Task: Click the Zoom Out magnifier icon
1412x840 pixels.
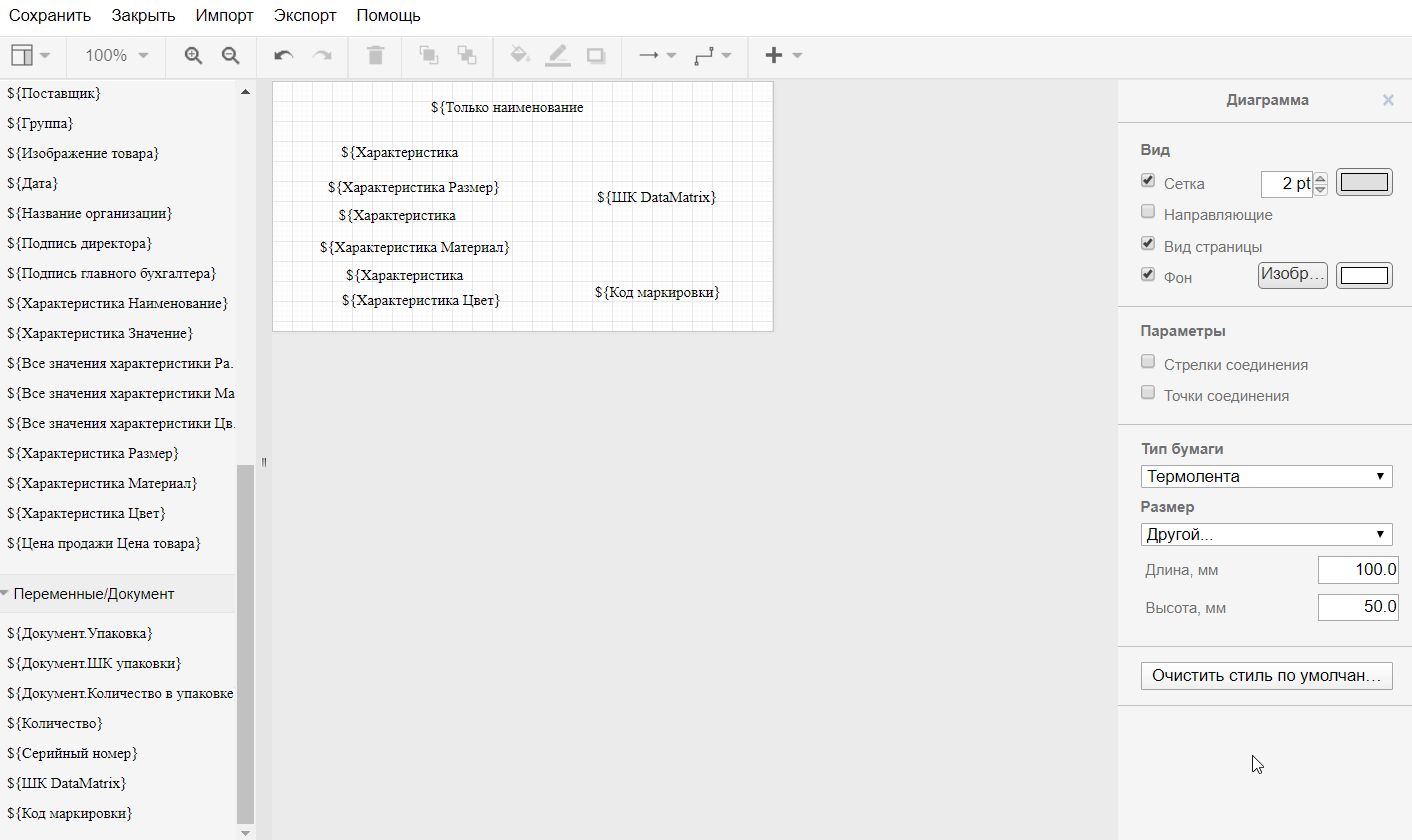Action: pyautogui.click(x=231, y=56)
